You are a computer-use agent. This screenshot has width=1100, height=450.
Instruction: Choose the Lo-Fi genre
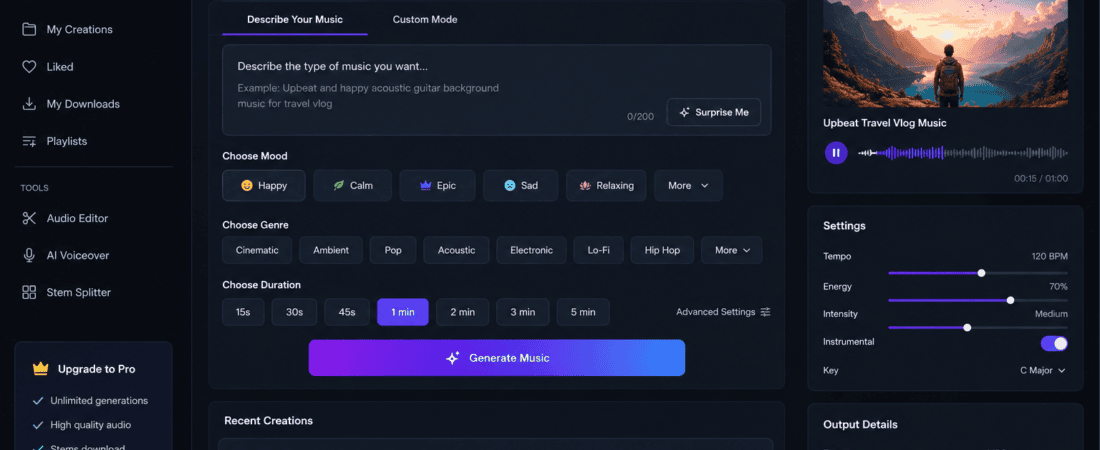click(x=598, y=250)
